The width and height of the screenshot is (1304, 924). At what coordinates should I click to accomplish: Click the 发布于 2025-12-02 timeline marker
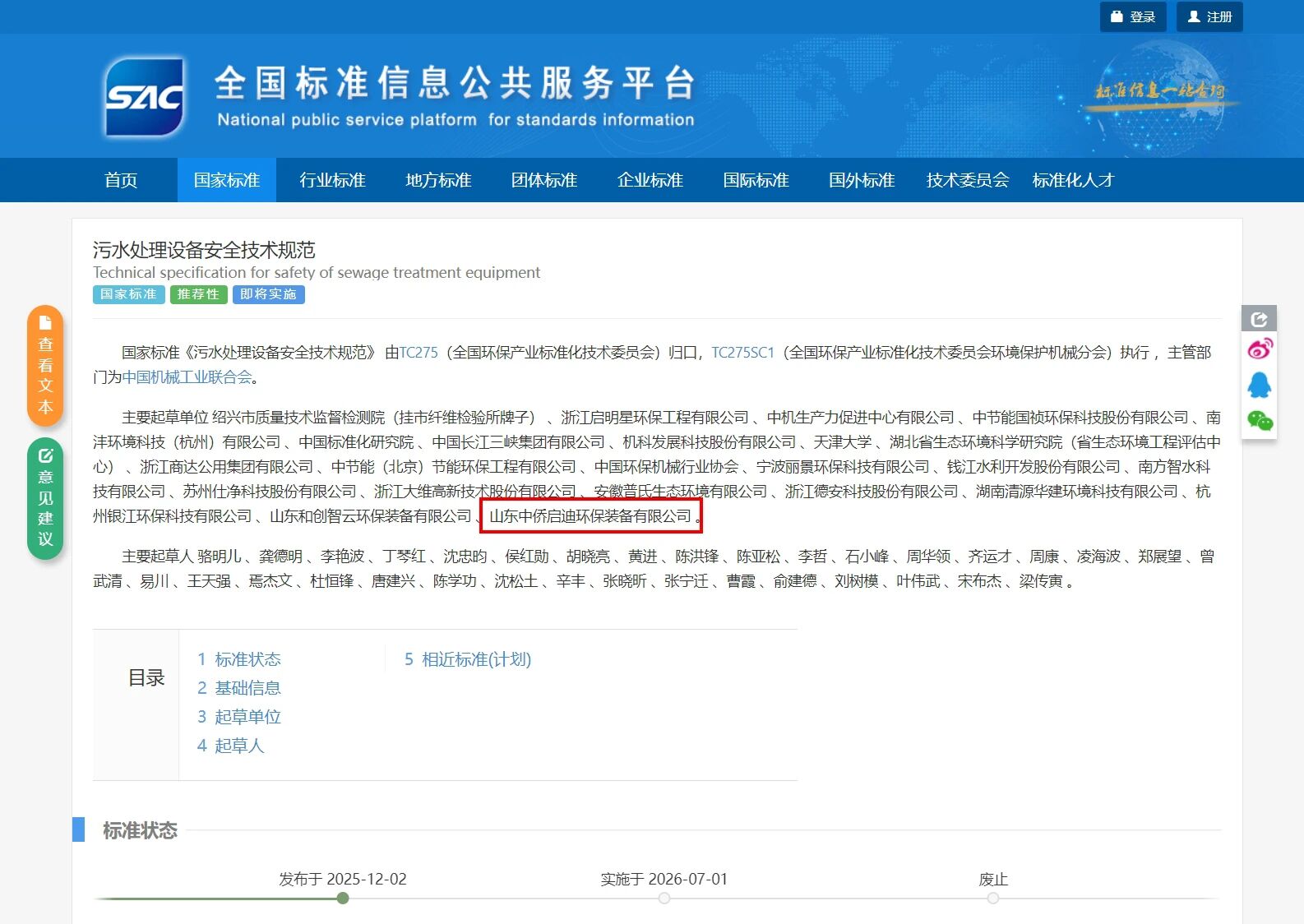[x=343, y=899]
